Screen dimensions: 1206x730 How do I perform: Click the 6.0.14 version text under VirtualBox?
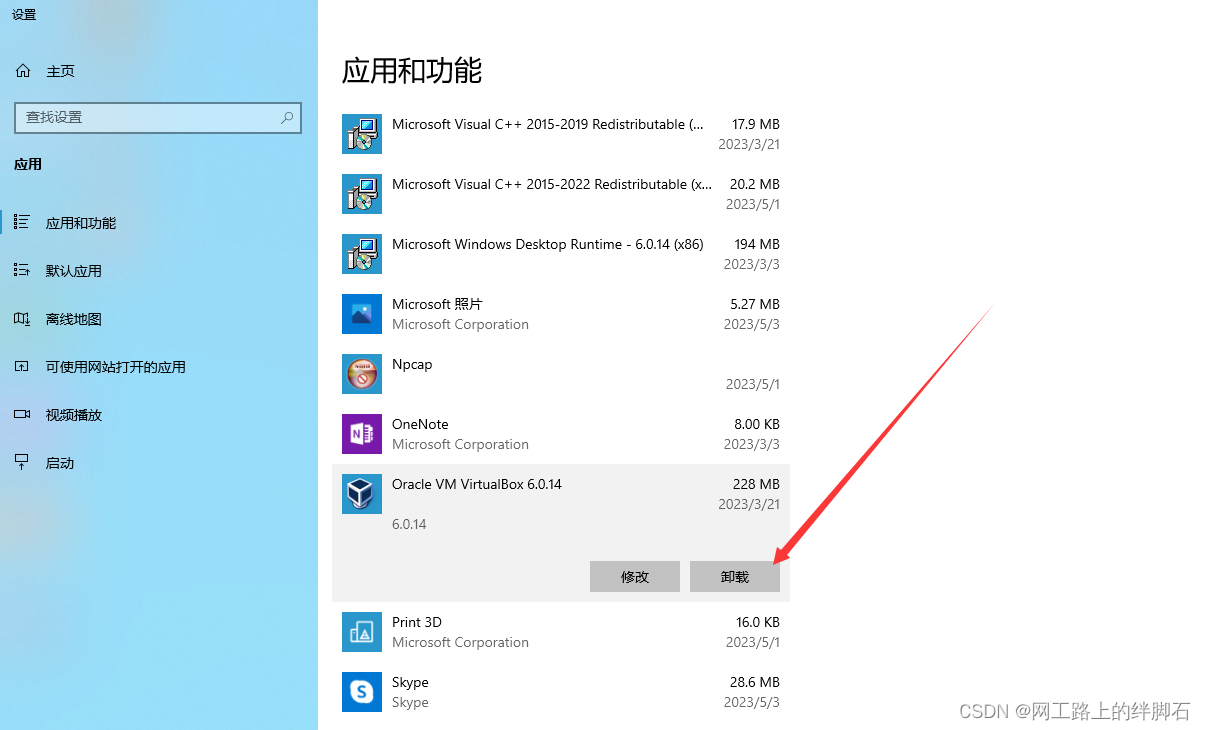tap(409, 524)
